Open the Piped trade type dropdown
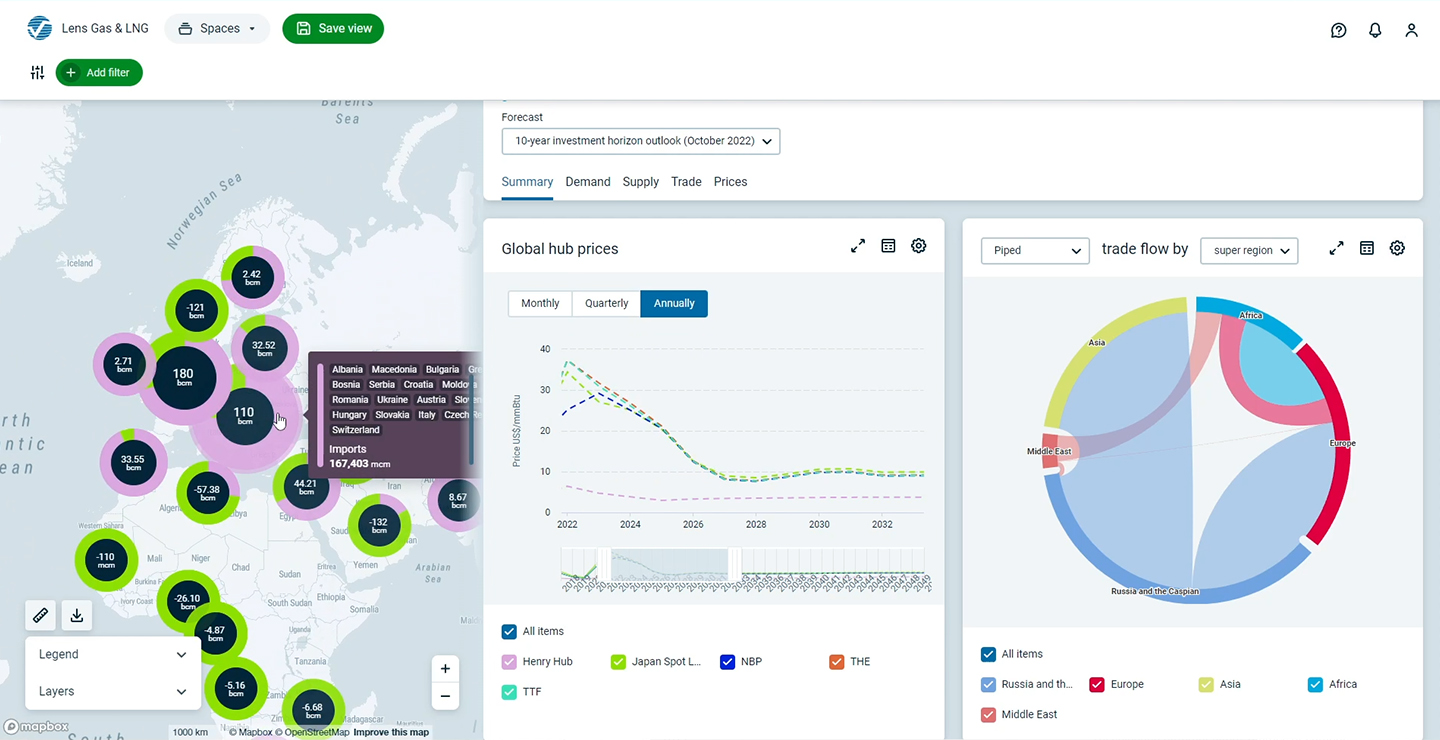Image resolution: width=1440 pixels, height=740 pixels. [x=1035, y=250]
